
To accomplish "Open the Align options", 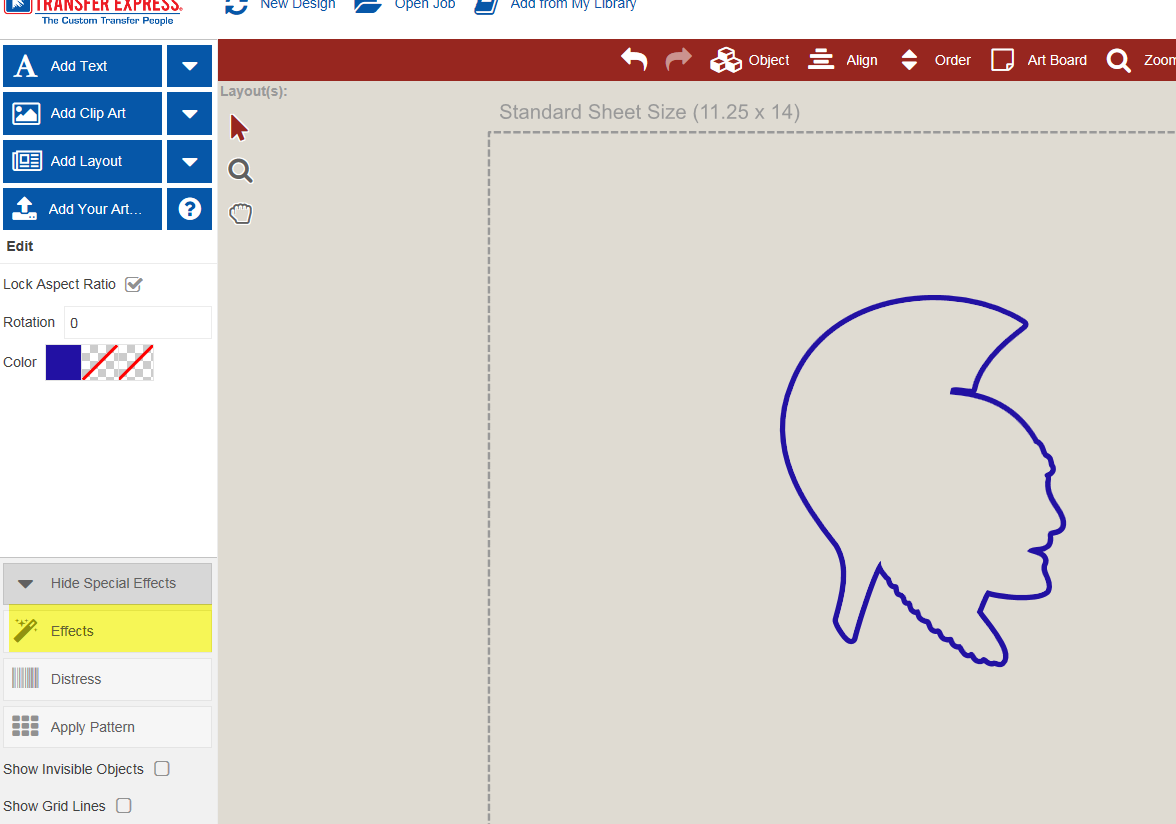I will (821, 60).
